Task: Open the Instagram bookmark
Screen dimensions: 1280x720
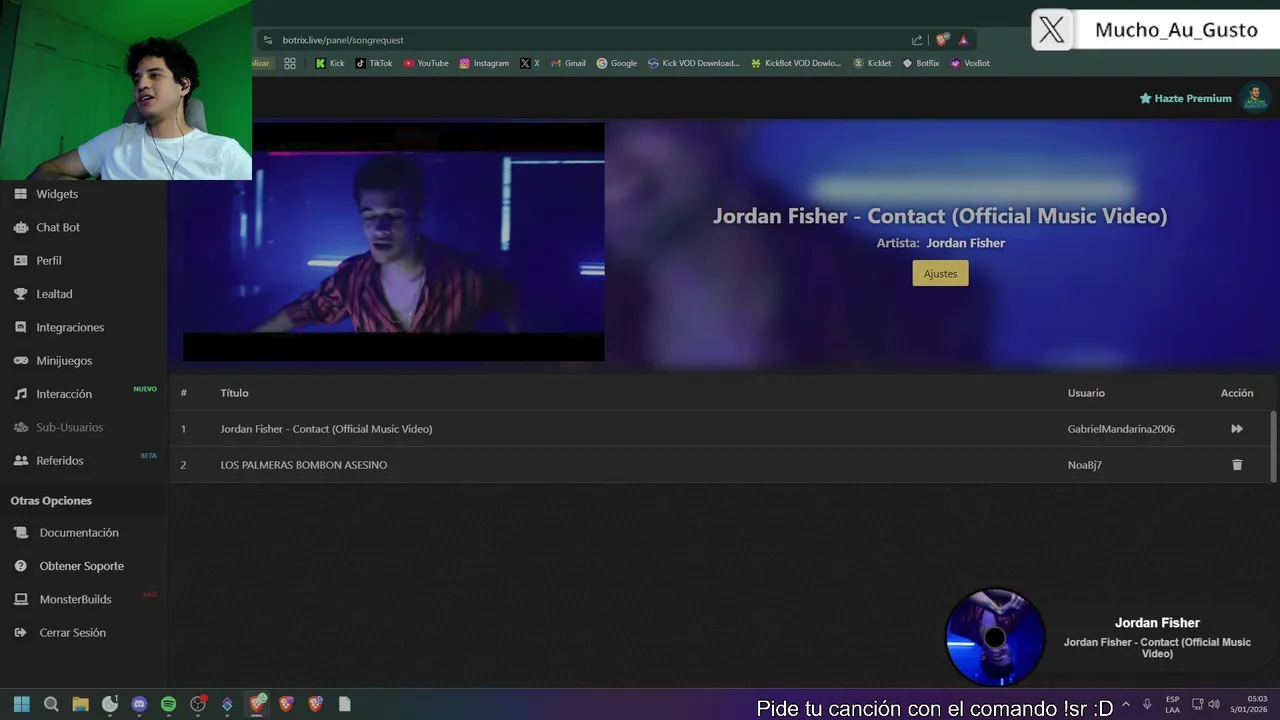Action: coord(484,63)
